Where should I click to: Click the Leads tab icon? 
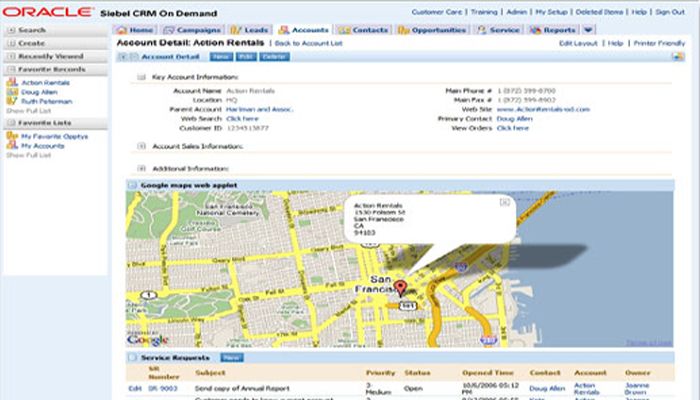point(235,30)
